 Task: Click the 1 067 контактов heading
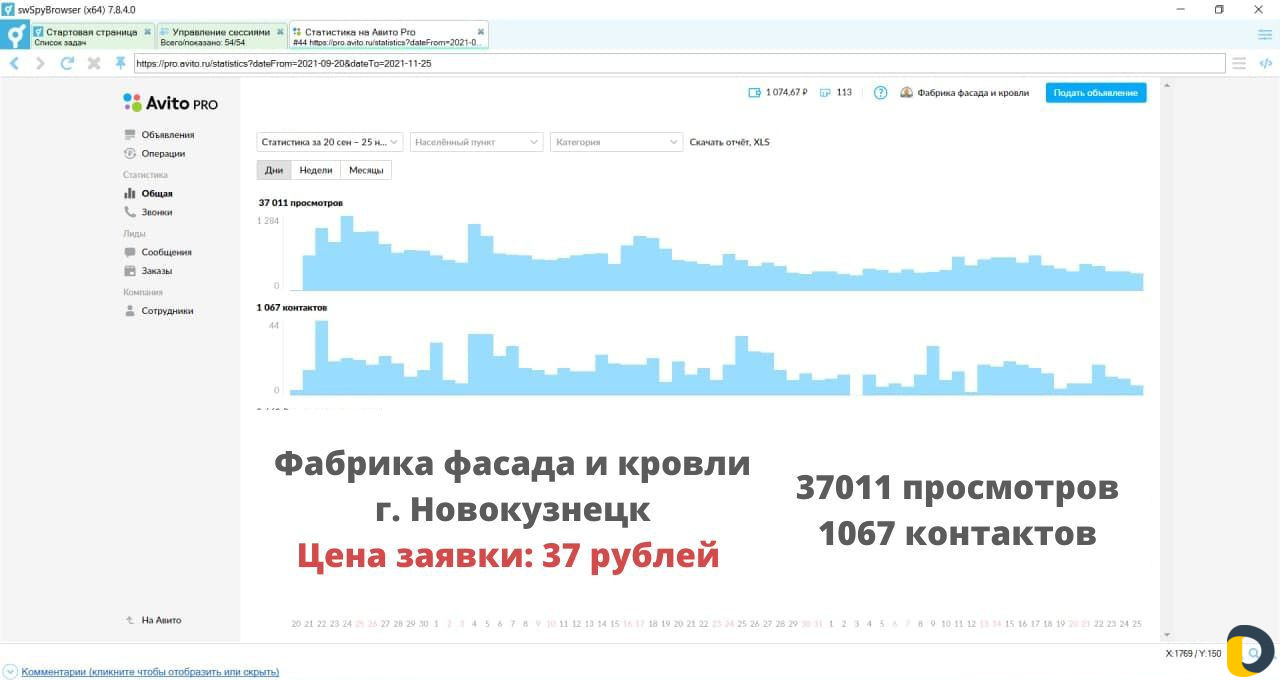(292, 308)
